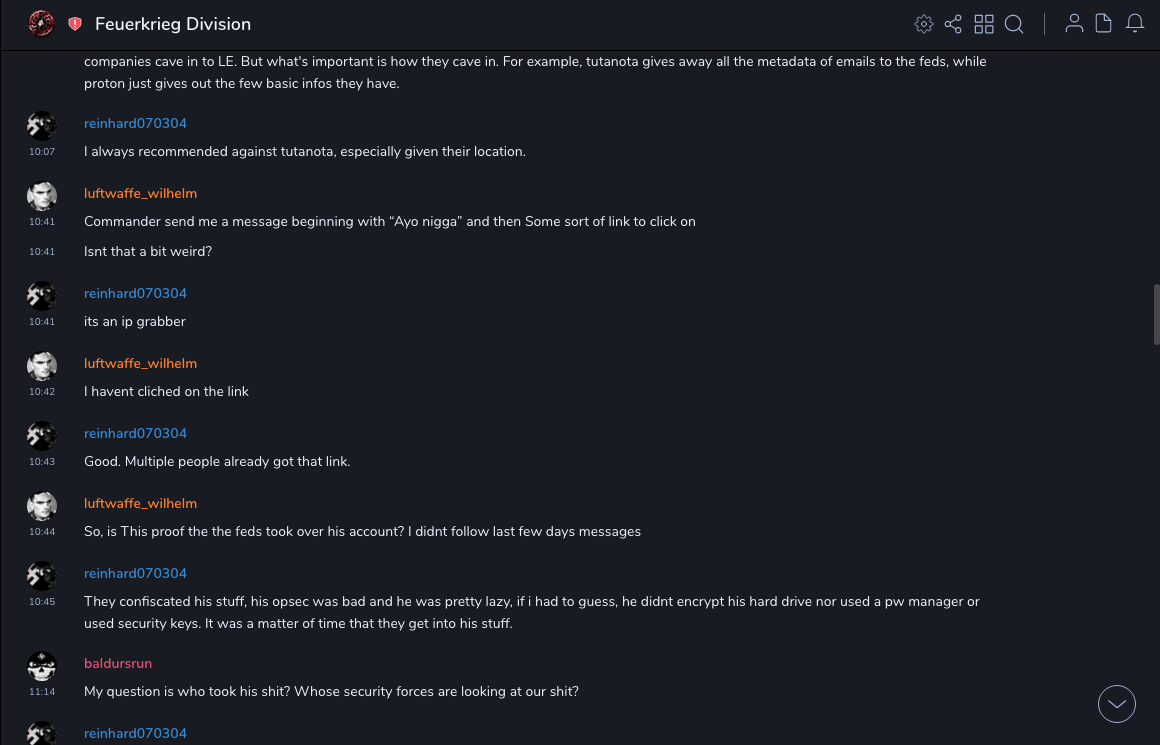Click reinhard070304's avatar beside the ip grabber message
The image size is (1160, 745).
(x=42, y=296)
